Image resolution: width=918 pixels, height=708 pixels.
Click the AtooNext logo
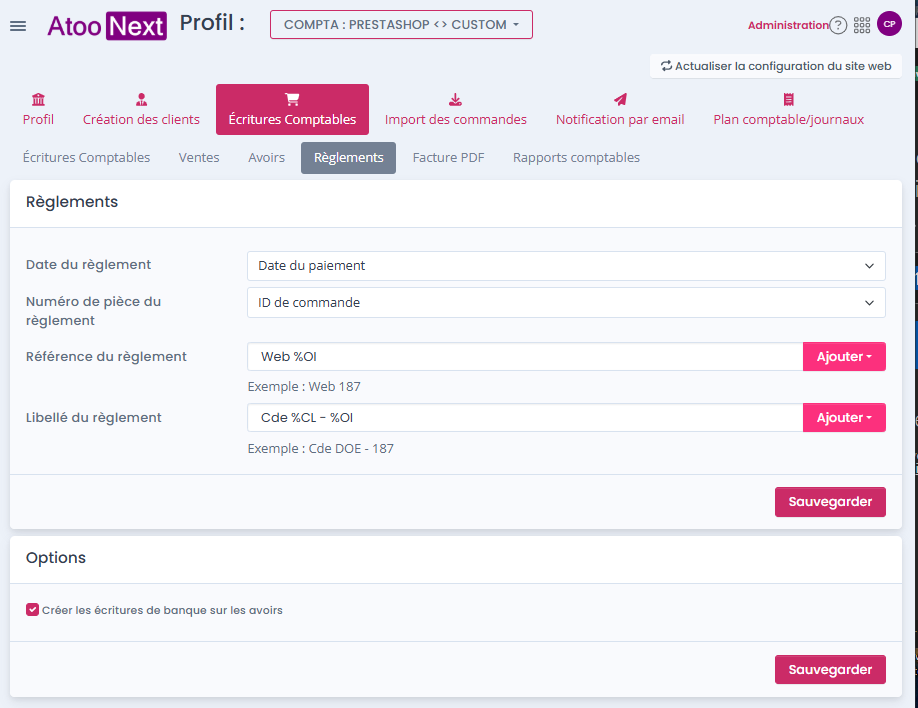[107, 26]
